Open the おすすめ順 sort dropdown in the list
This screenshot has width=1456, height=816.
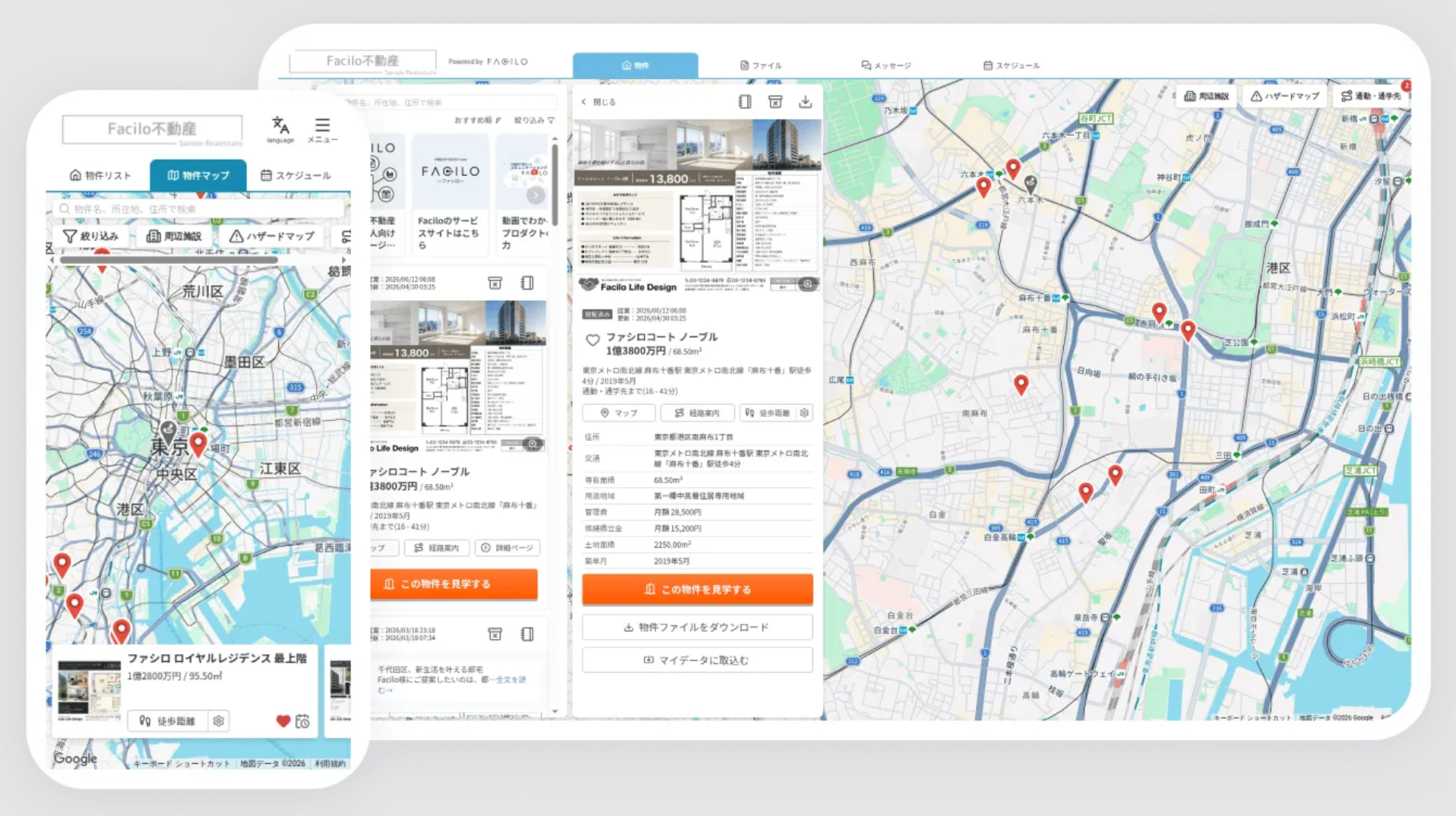point(478,120)
